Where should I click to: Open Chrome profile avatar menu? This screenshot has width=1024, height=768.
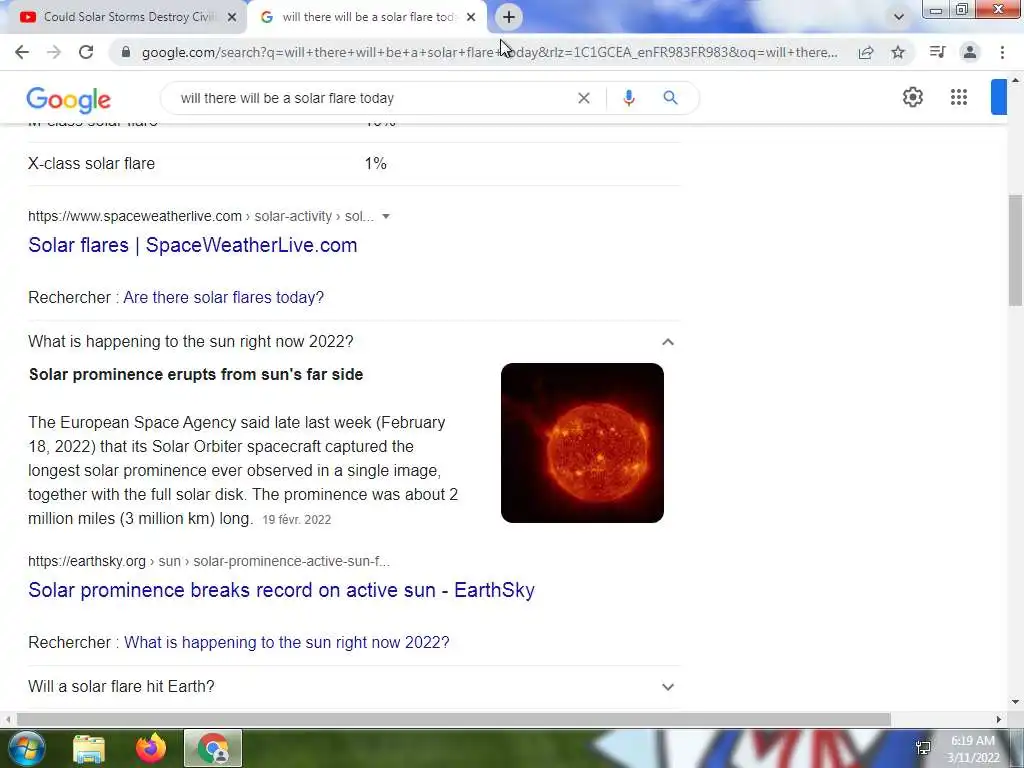point(970,52)
